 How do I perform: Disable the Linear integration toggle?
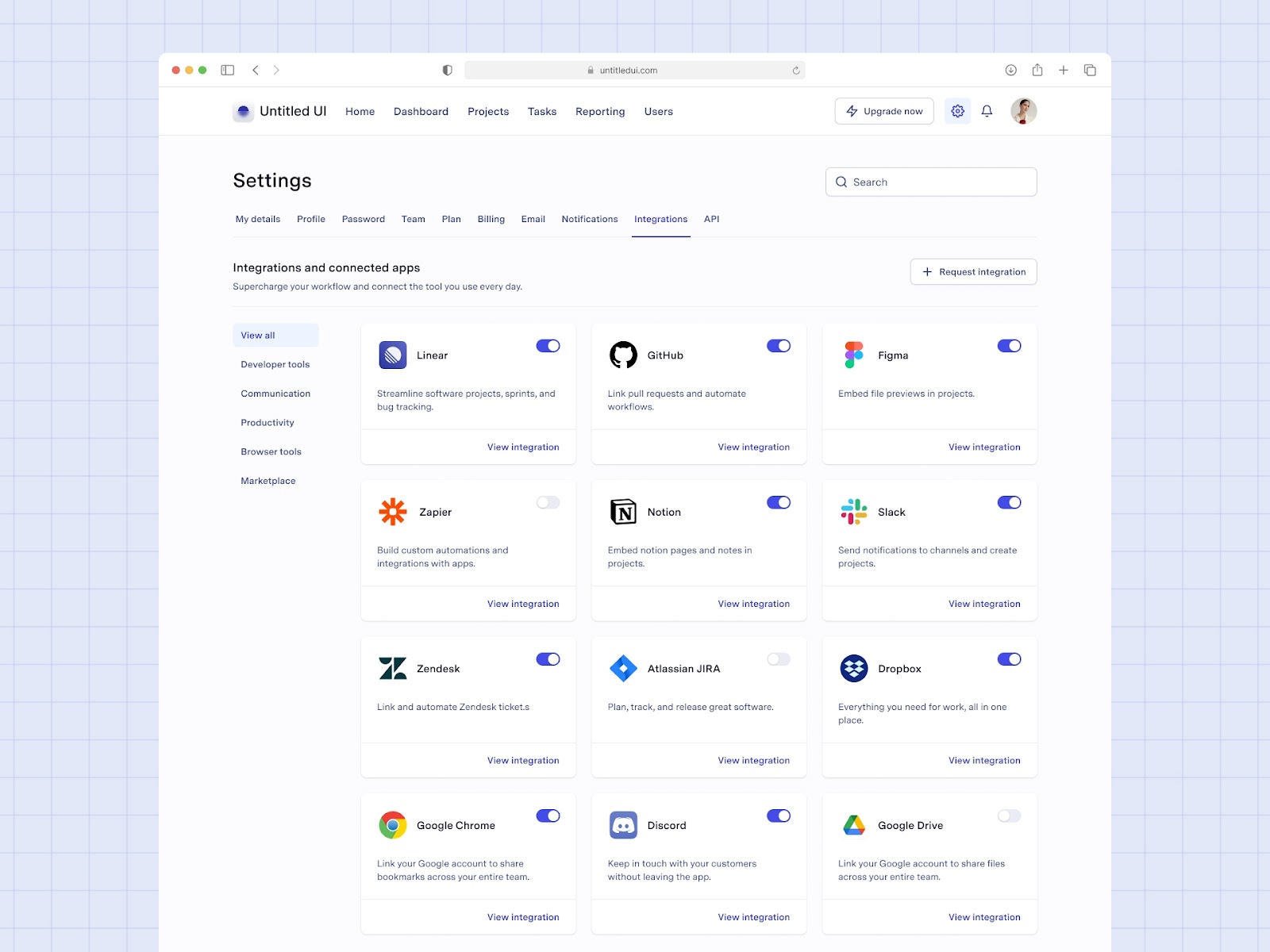[x=548, y=346]
